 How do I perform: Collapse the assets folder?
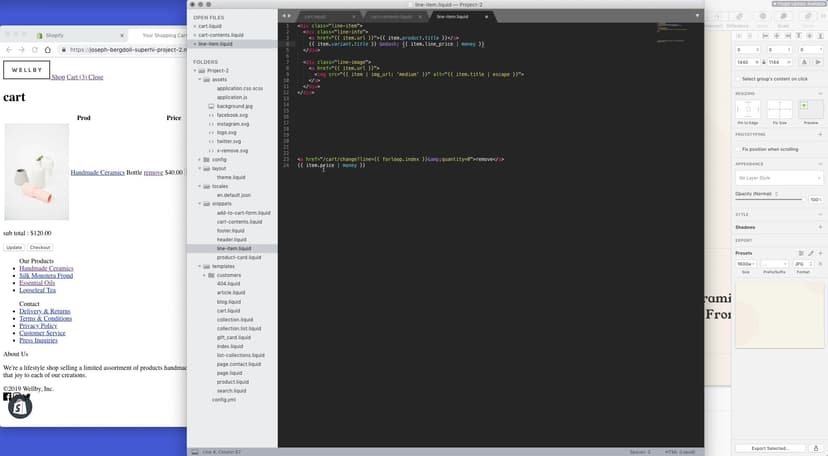coord(201,80)
